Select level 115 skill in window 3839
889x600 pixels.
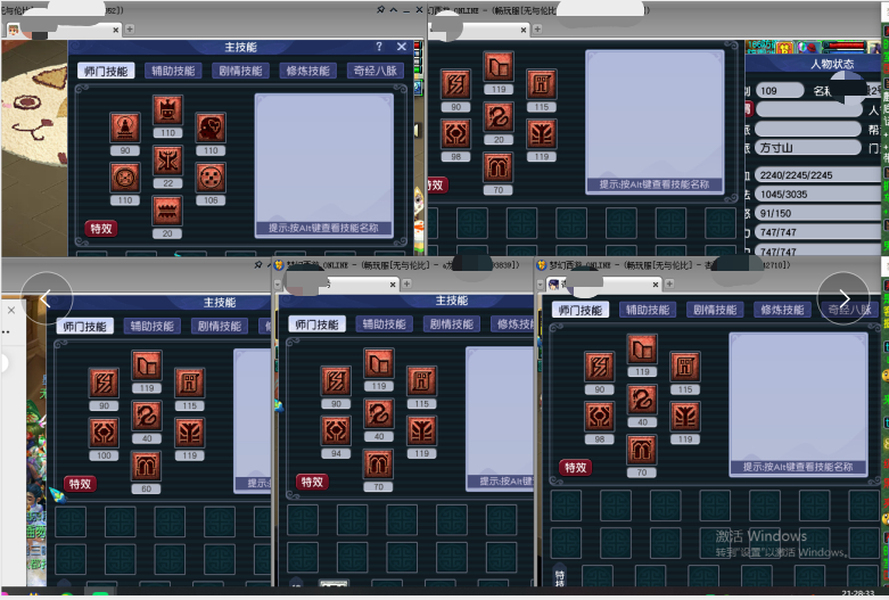(421, 381)
